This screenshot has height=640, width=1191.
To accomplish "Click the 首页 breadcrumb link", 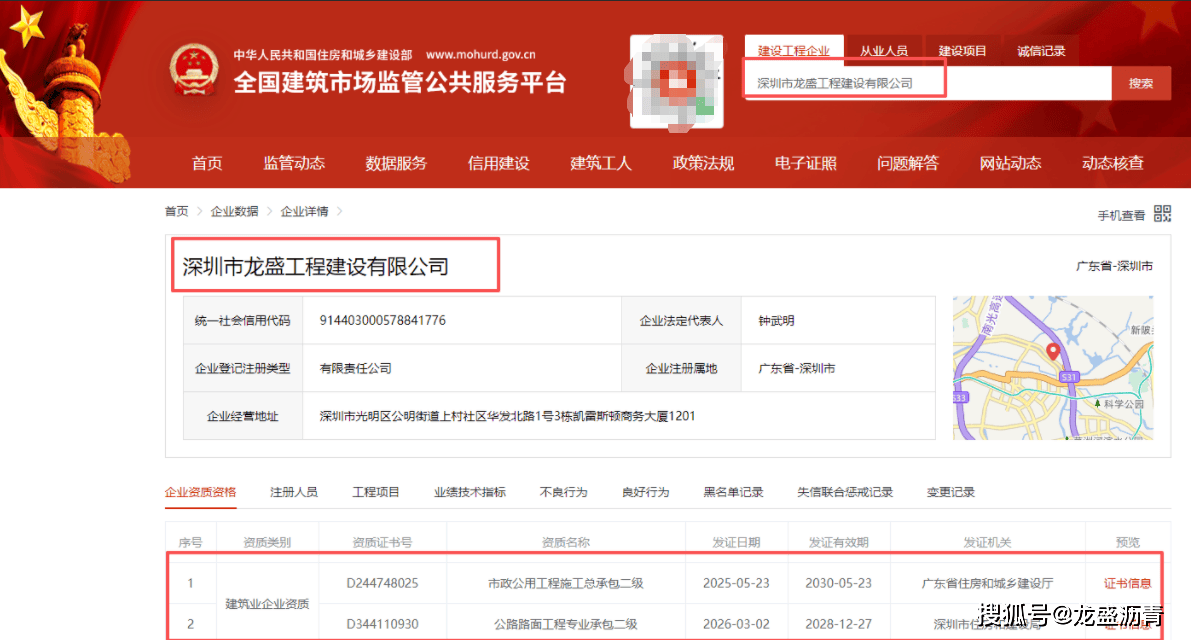I will click(x=176, y=211).
